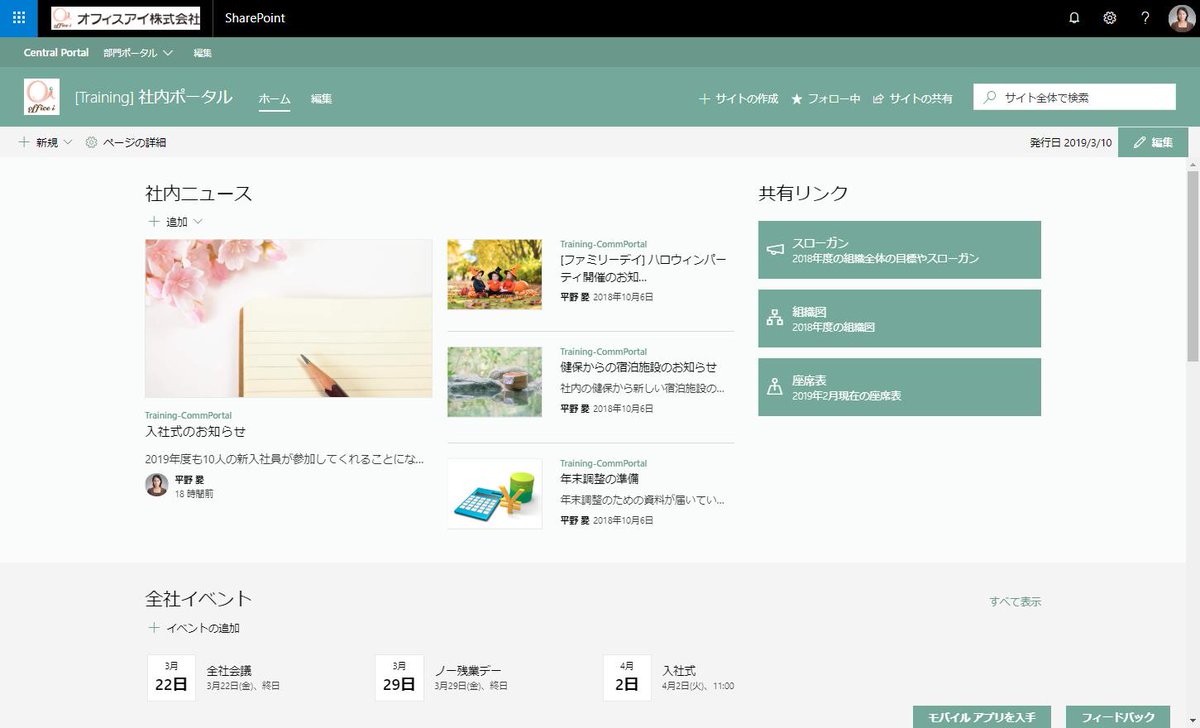The width and height of the screenshot is (1200, 728).
Task: Click the 編集 page edit button
Action: [1153, 143]
